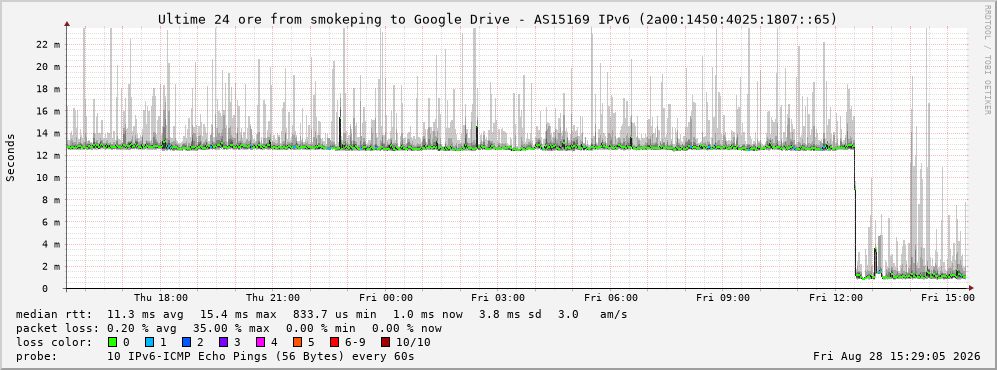Click the magenta loss color 4 swatch
997x370 pixels.
click(260, 342)
